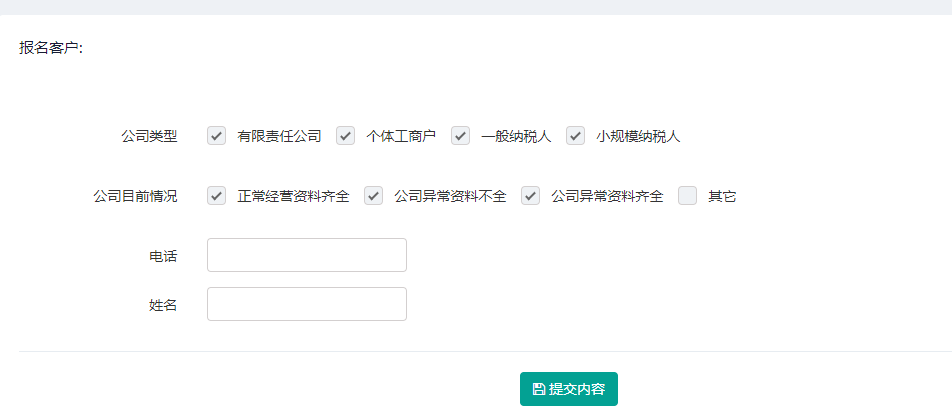Toggle the 公司异常资料不全 checkbox

point(373,196)
